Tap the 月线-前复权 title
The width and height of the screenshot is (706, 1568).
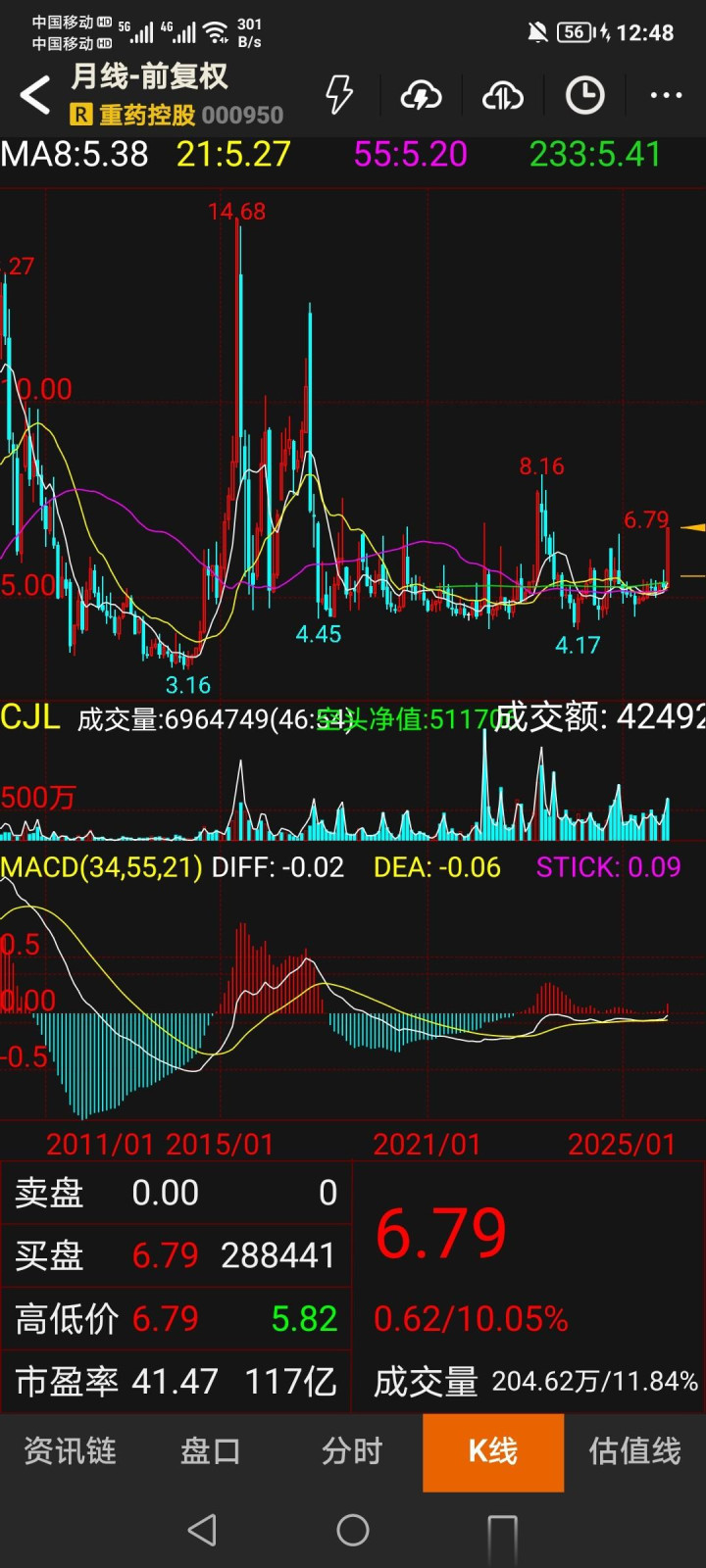pos(150,75)
